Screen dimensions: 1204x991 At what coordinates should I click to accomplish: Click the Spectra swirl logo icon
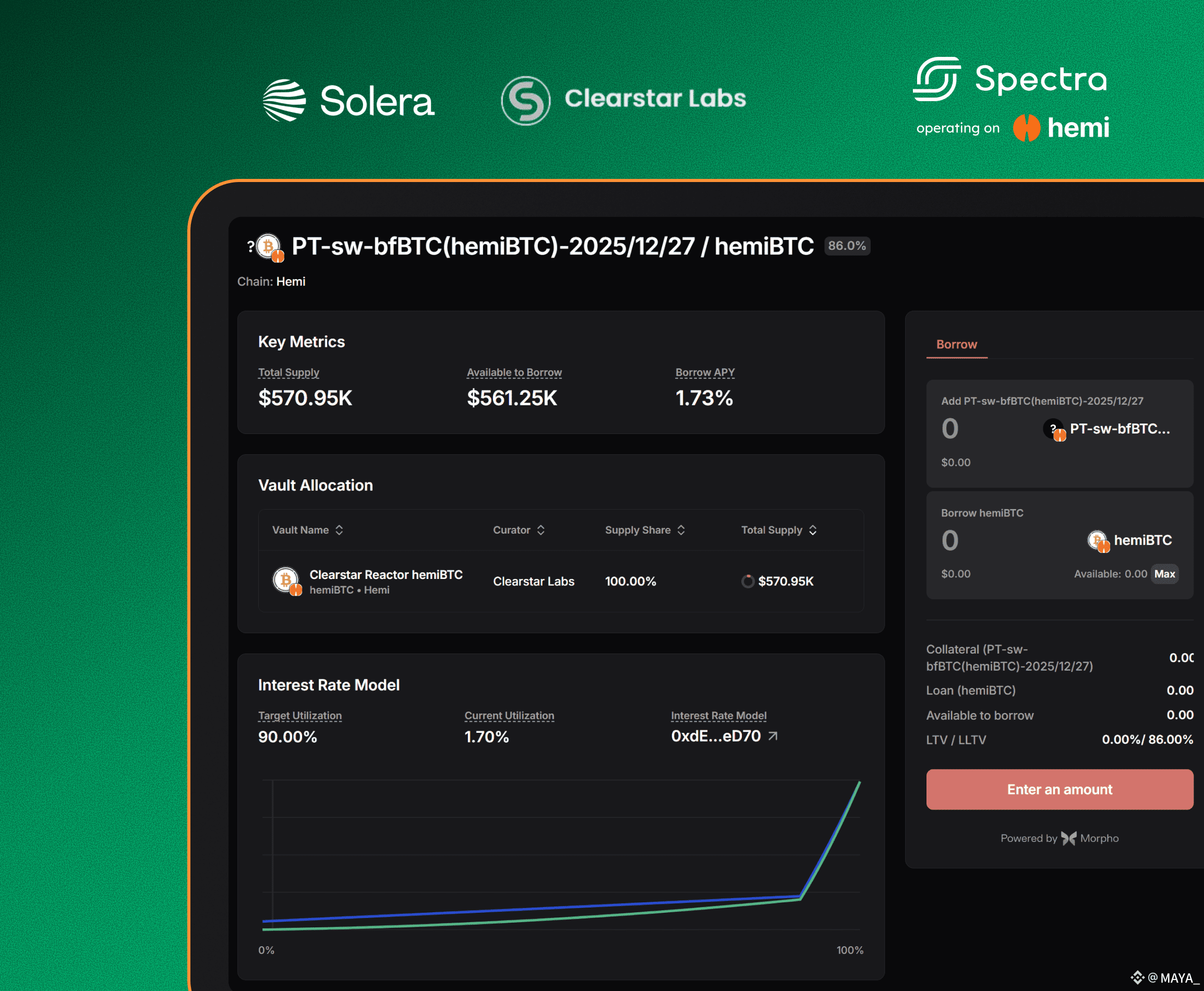pyautogui.click(x=937, y=79)
